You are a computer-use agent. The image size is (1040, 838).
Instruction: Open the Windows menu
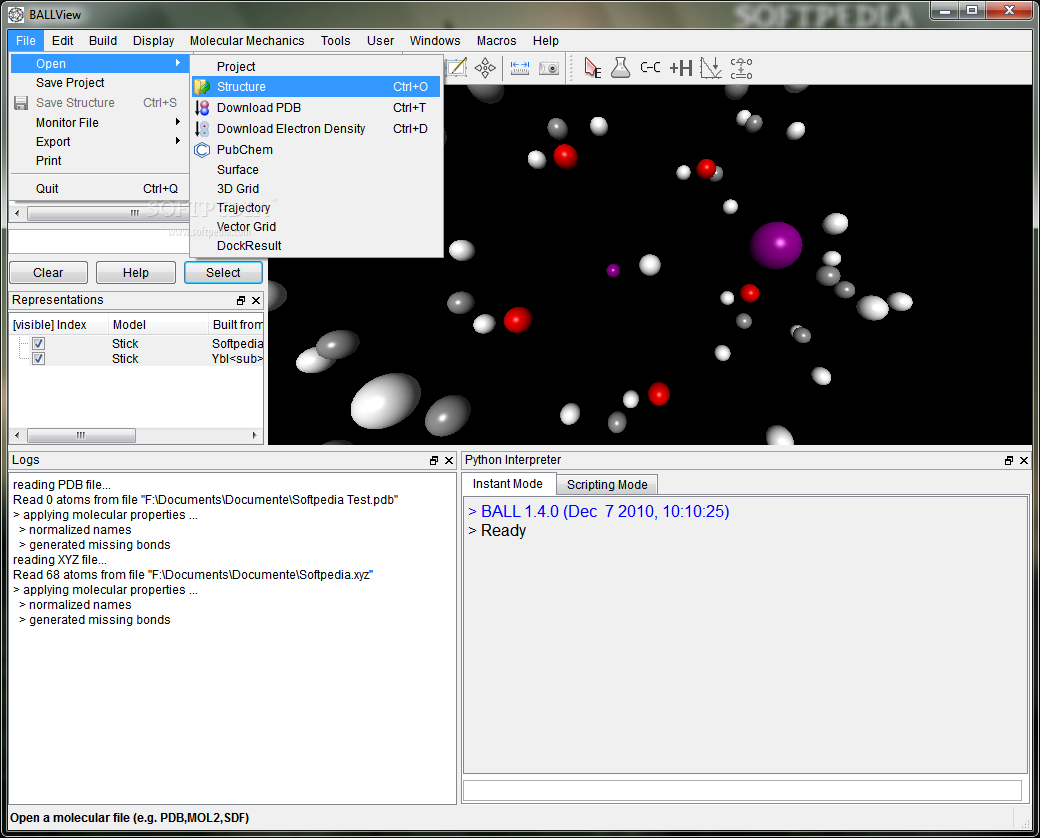pyautogui.click(x=435, y=40)
